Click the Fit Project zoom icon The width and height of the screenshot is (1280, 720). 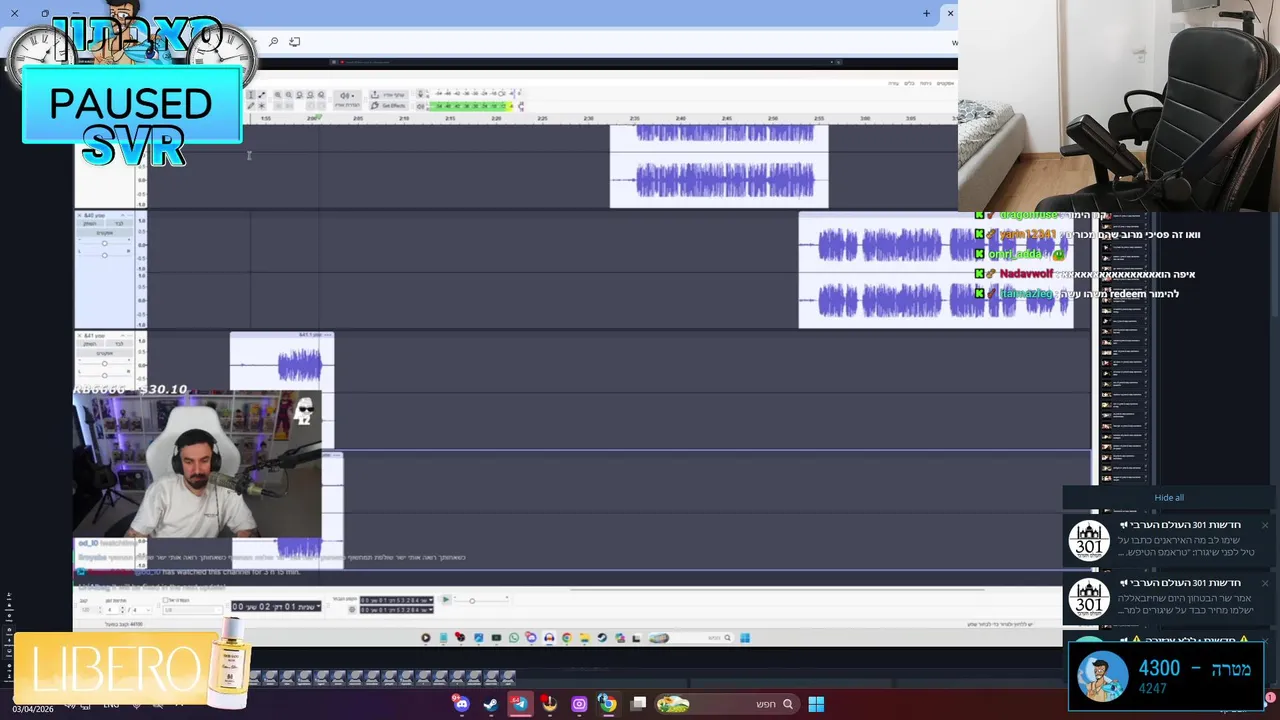[310, 94]
